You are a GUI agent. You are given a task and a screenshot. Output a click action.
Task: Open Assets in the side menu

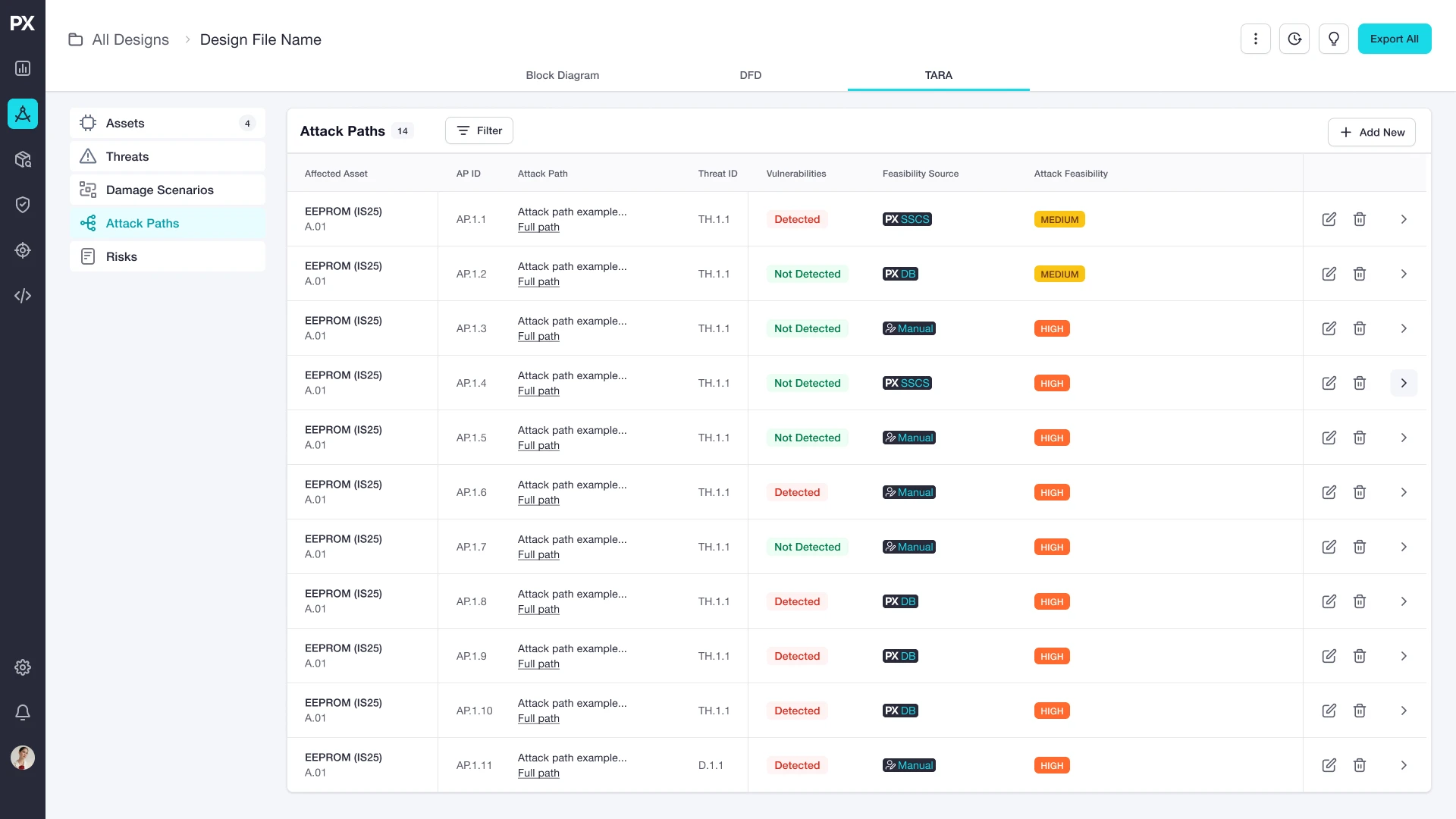168,123
